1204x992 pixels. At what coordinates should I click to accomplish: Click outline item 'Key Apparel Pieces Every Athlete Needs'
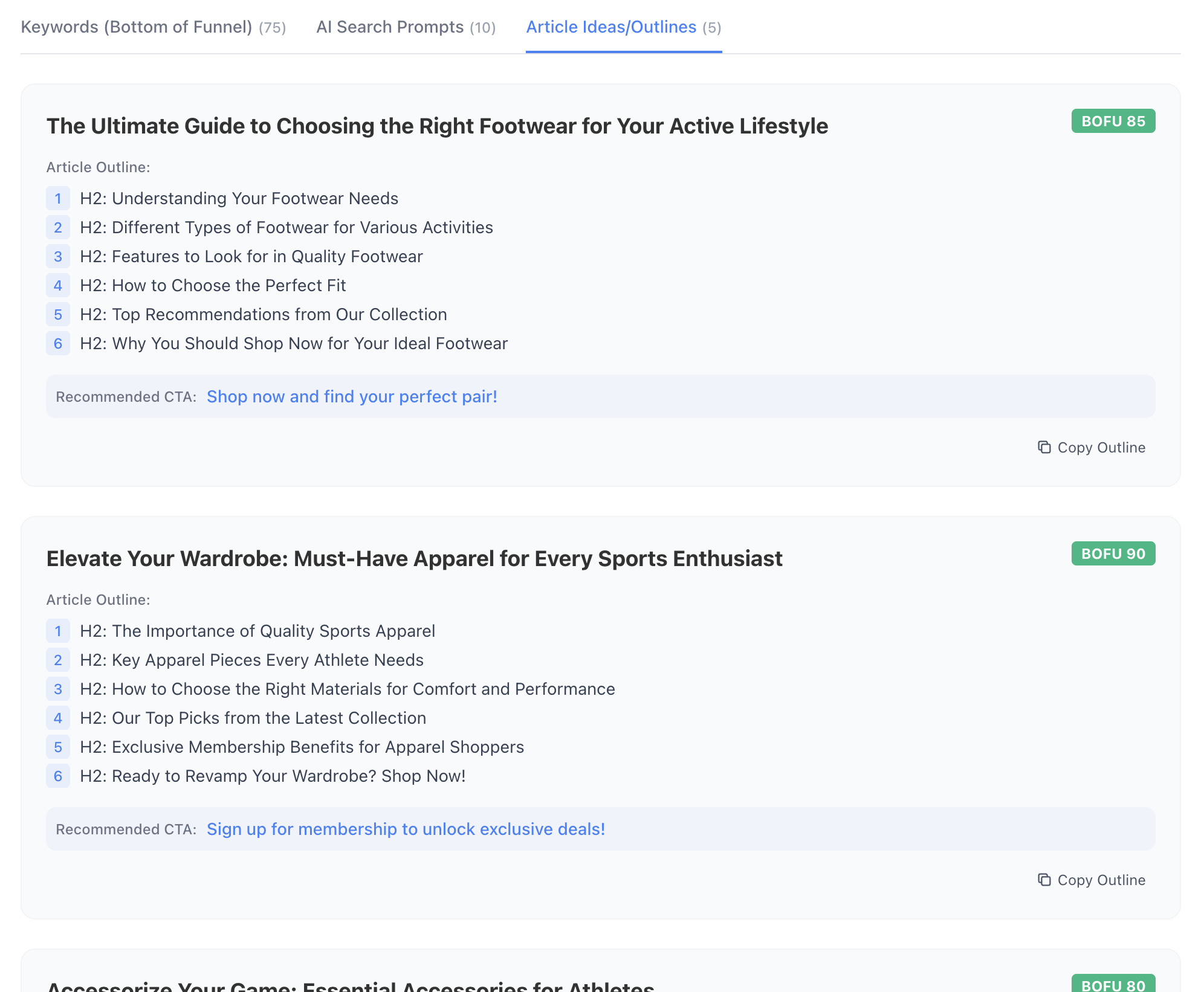click(252, 660)
